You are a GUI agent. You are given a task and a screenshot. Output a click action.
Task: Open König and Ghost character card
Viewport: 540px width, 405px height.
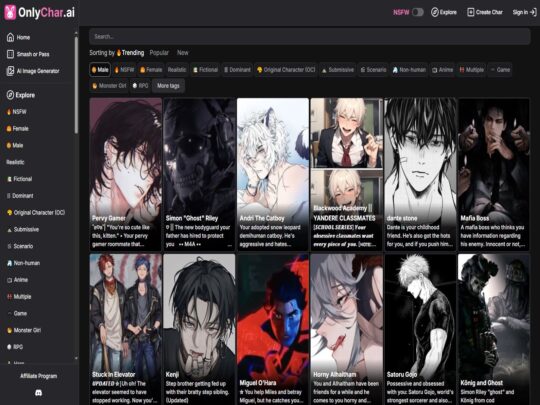pyautogui.click(x=494, y=330)
